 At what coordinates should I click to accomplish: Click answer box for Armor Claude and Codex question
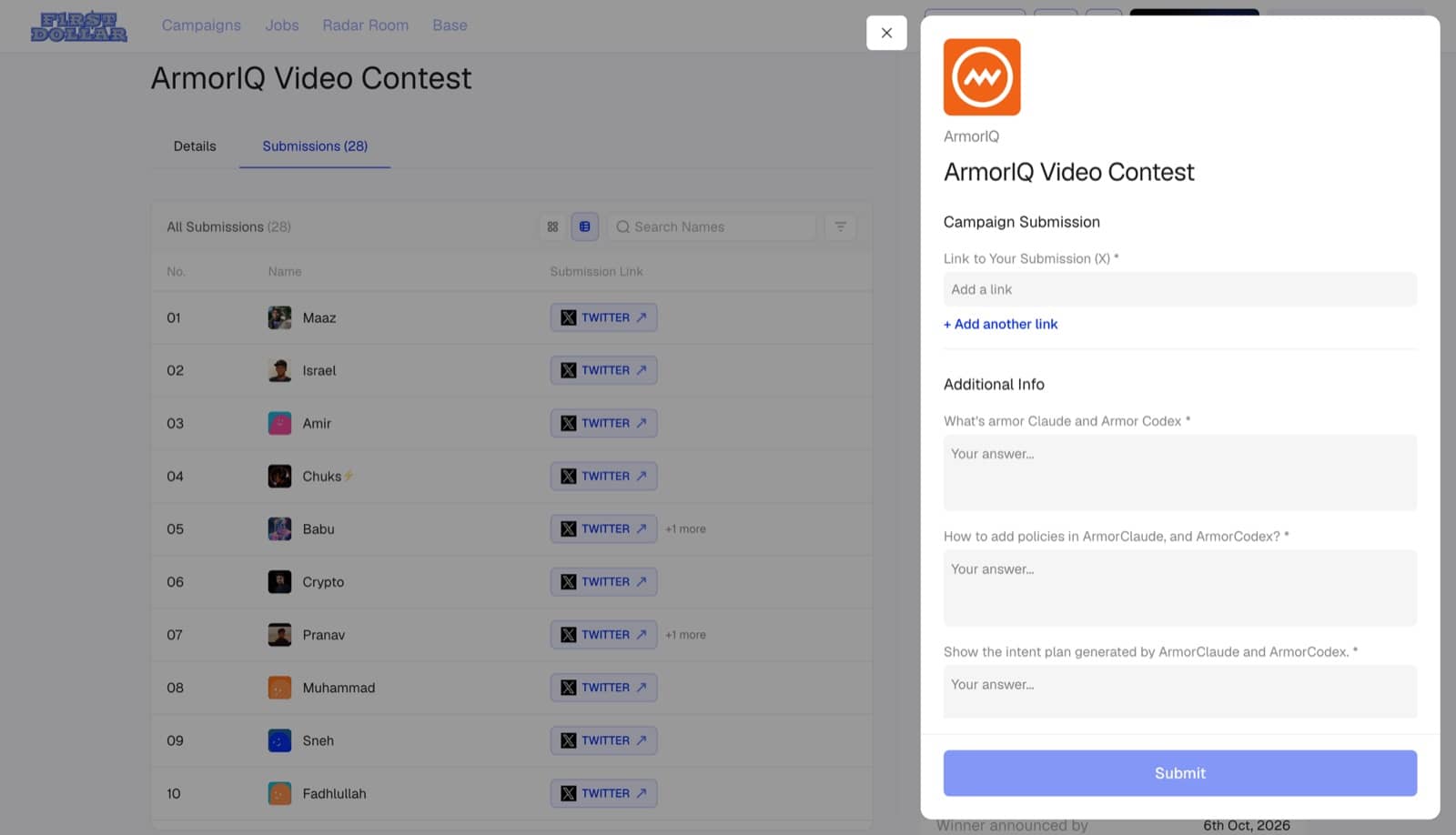pyautogui.click(x=1179, y=472)
